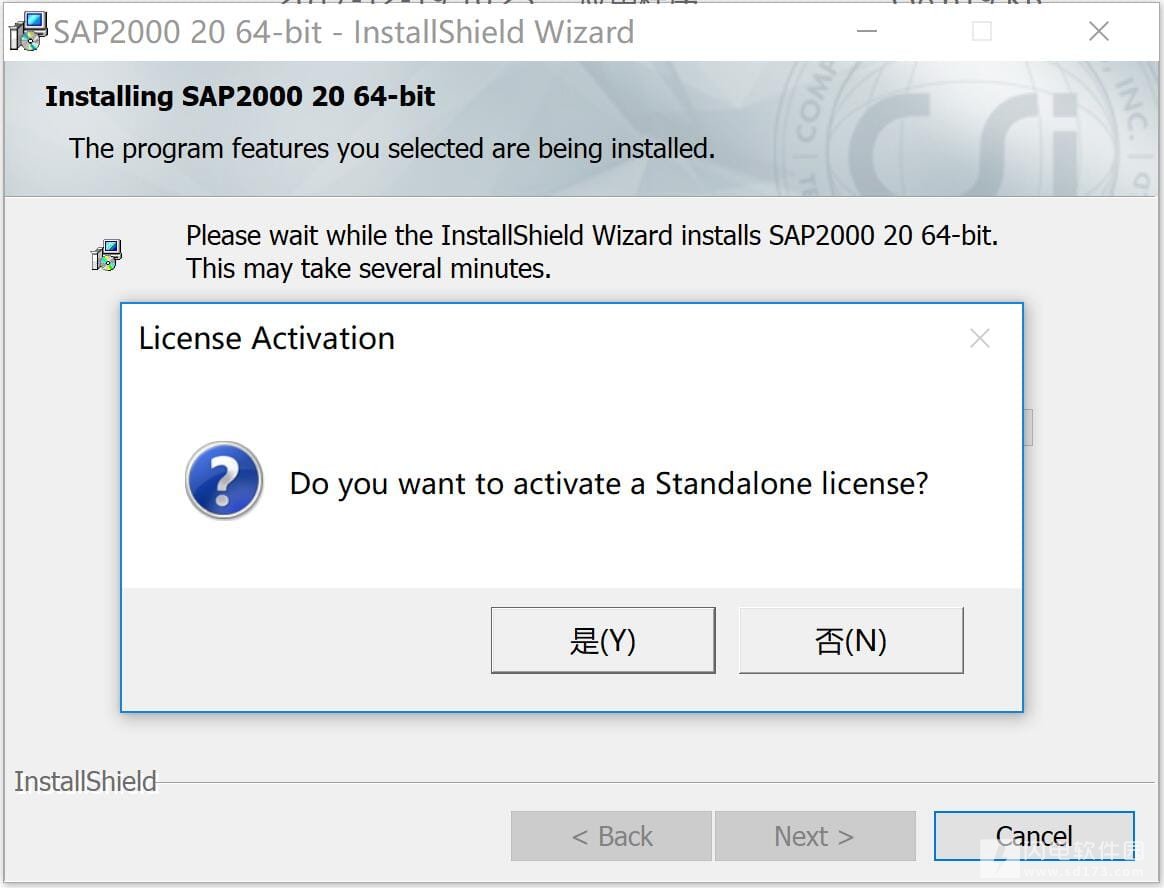The width and height of the screenshot is (1164, 888).
Task: Click the 'License Activation' dialog title
Action: 267,339
